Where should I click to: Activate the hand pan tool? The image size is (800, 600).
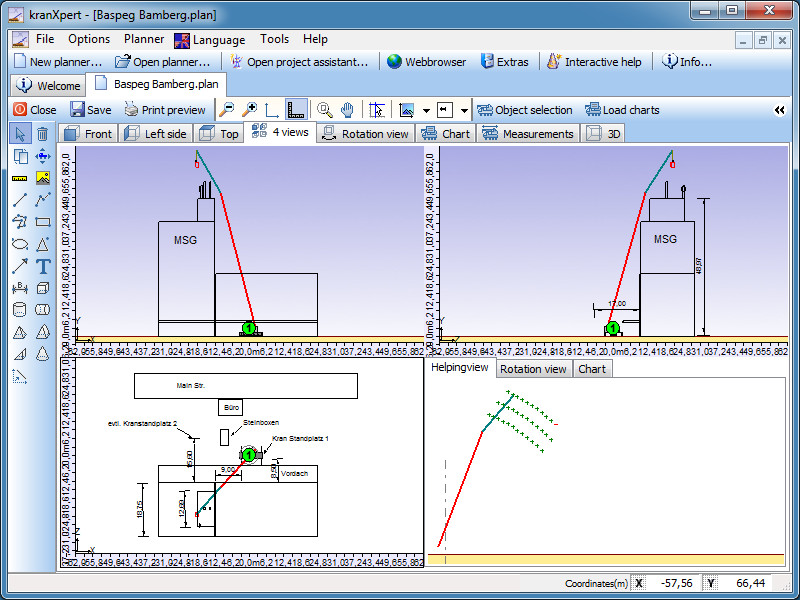[x=347, y=110]
